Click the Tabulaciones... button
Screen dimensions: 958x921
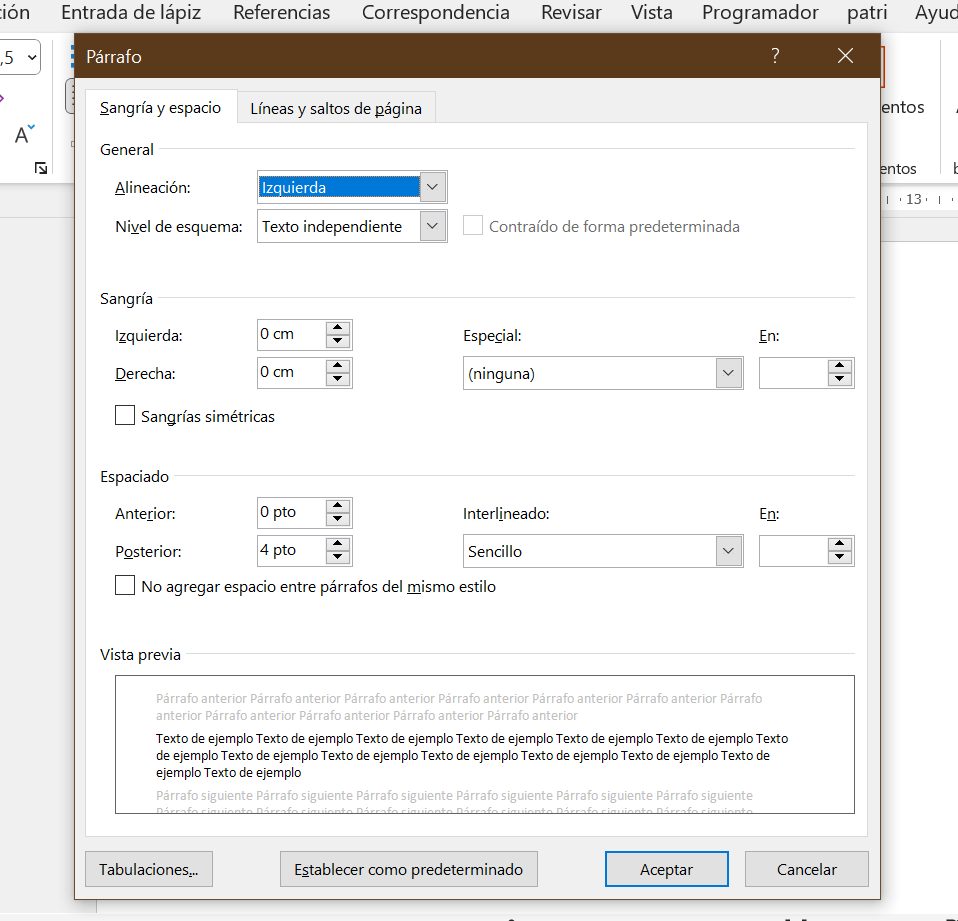[149, 869]
